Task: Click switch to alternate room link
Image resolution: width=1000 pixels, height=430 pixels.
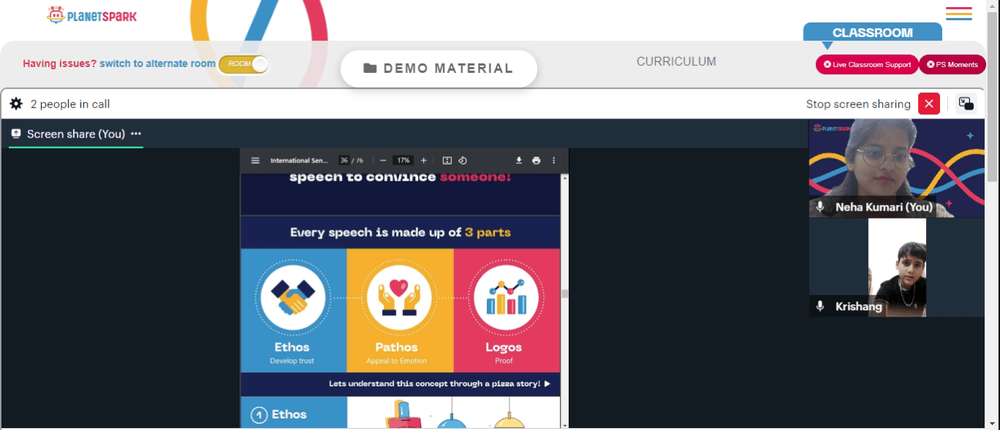Action: (158, 64)
